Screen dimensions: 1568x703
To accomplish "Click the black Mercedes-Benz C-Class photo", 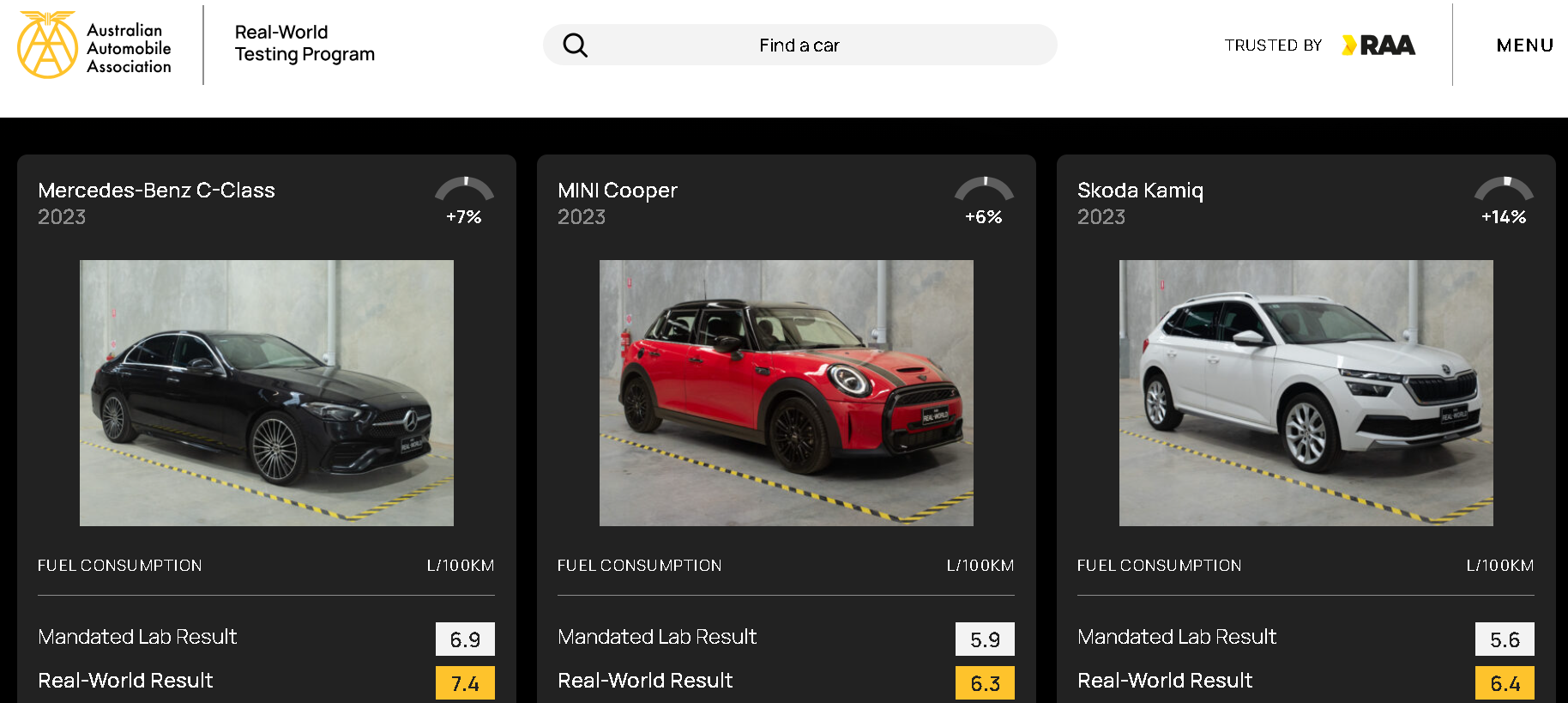I will [x=267, y=393].
